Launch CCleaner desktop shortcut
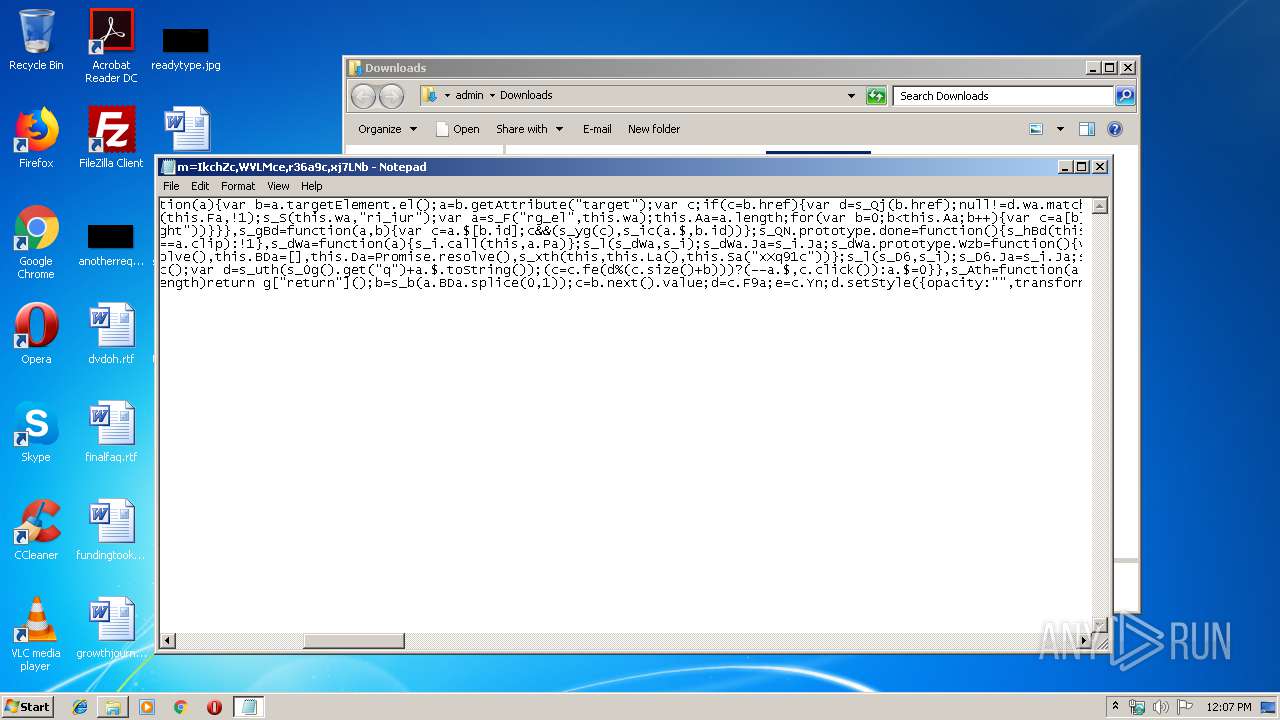1280x720 pixels. pos(36,530)
